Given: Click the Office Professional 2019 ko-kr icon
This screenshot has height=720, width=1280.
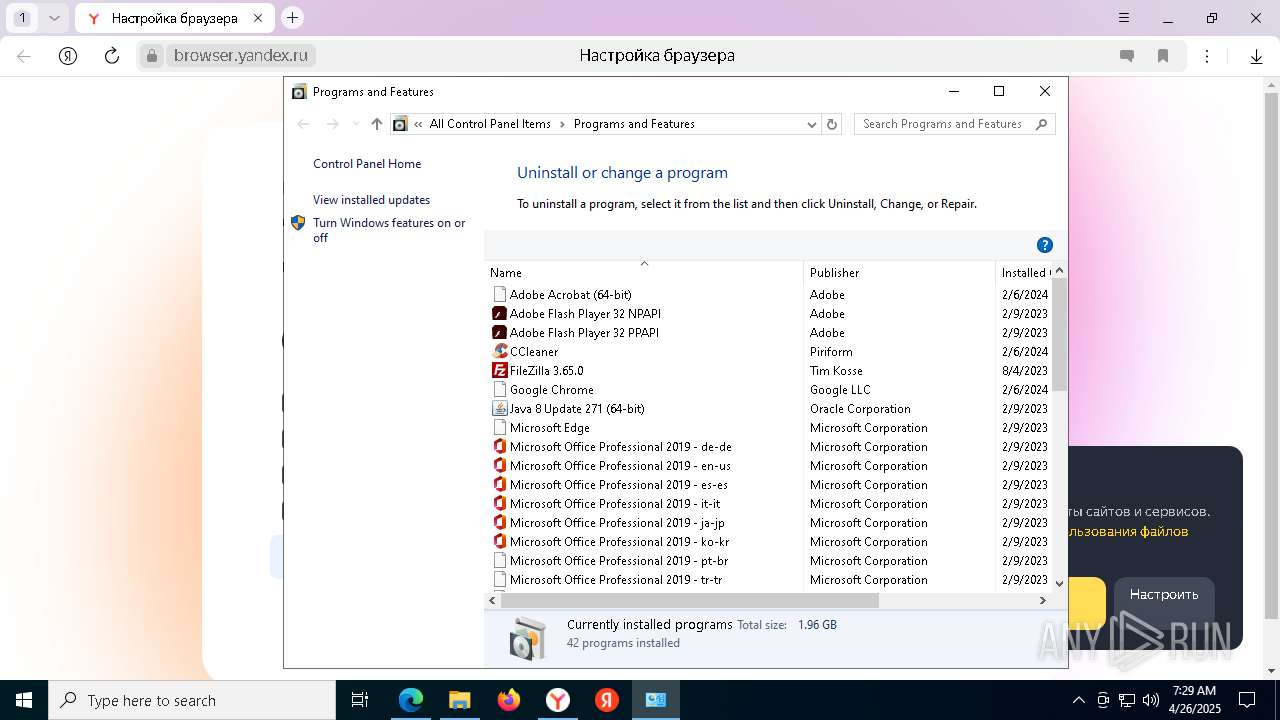Looking at the screenshot, I should pos(500,542).
